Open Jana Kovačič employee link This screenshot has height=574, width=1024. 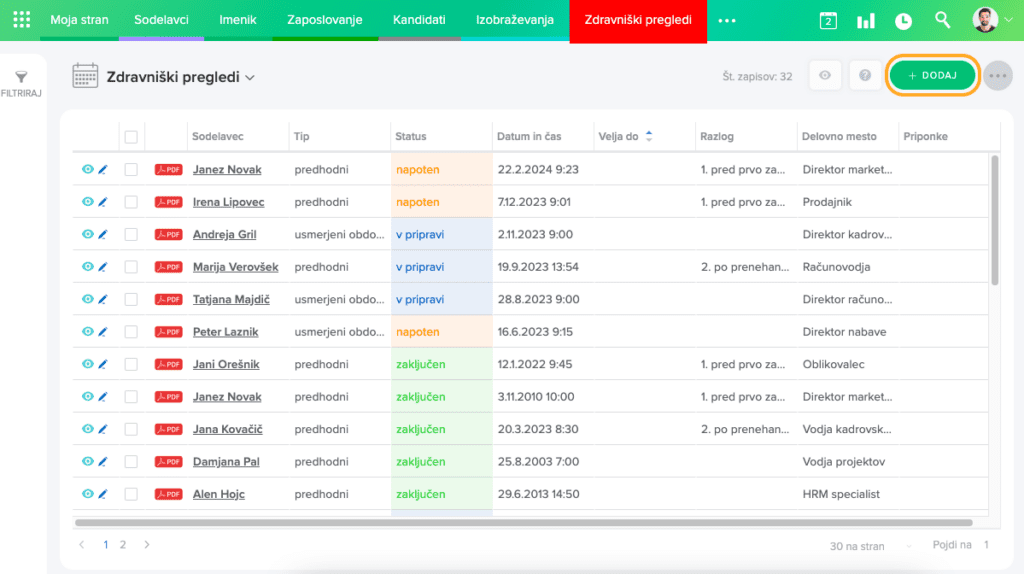[227, 429]
